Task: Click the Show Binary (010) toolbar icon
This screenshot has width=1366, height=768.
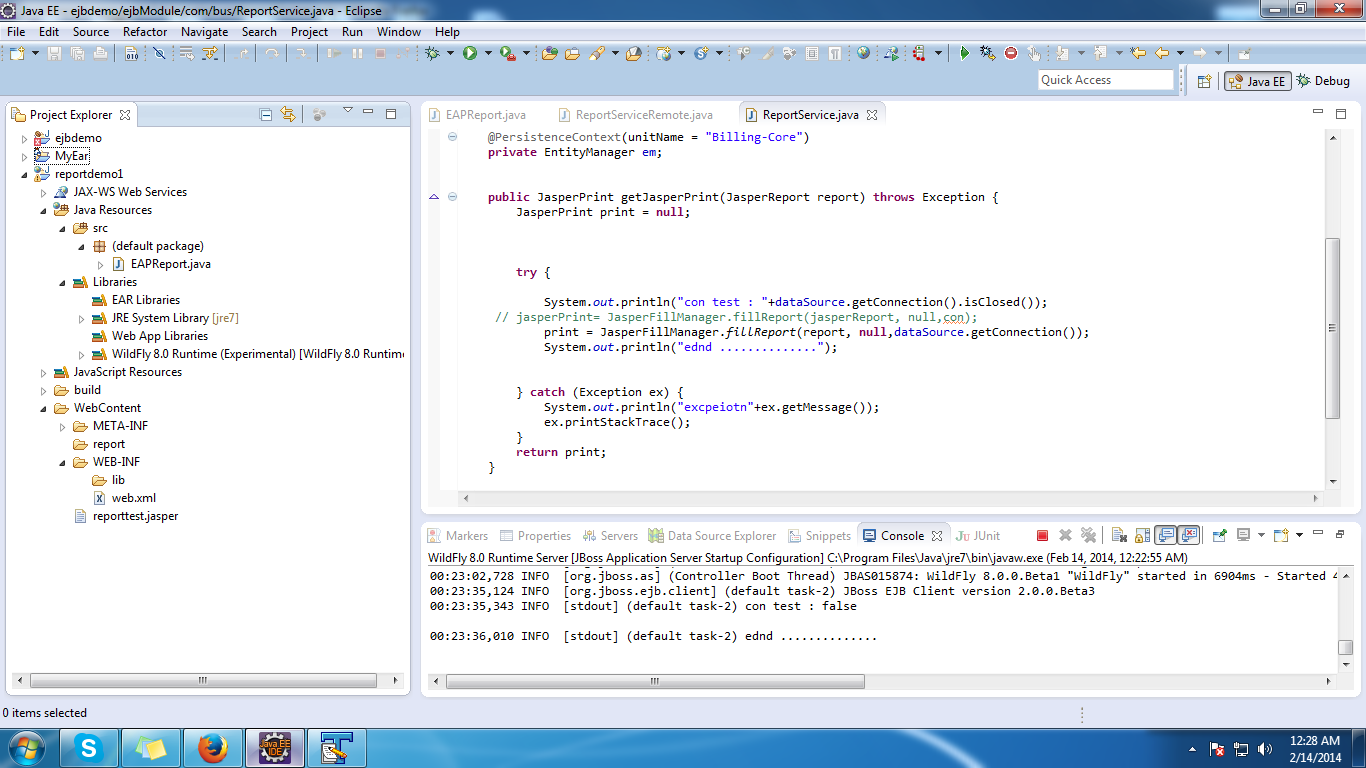Action: pos(131,53)
